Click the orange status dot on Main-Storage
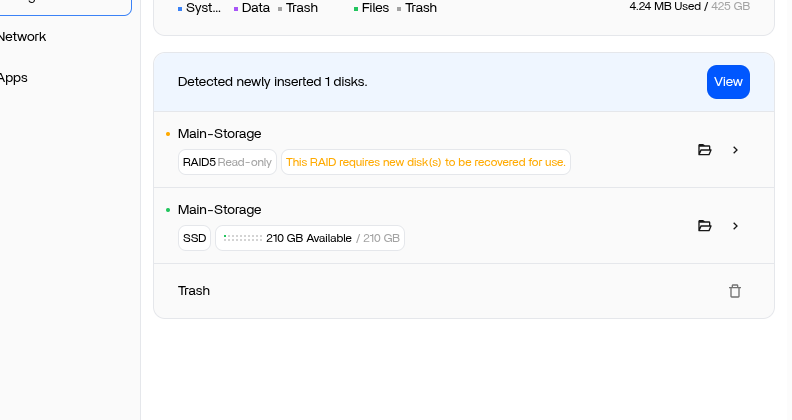 tap(168, 134)
